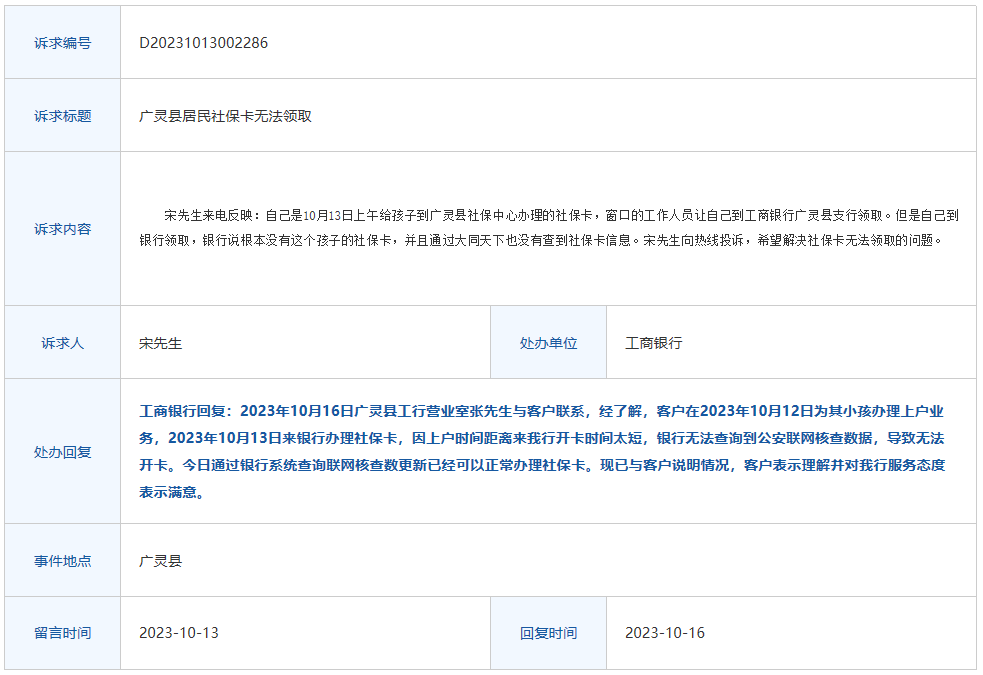Viewport: 983px width, 675px height.
Task: Click the handling unit value 工商银行
Action: 653,343
